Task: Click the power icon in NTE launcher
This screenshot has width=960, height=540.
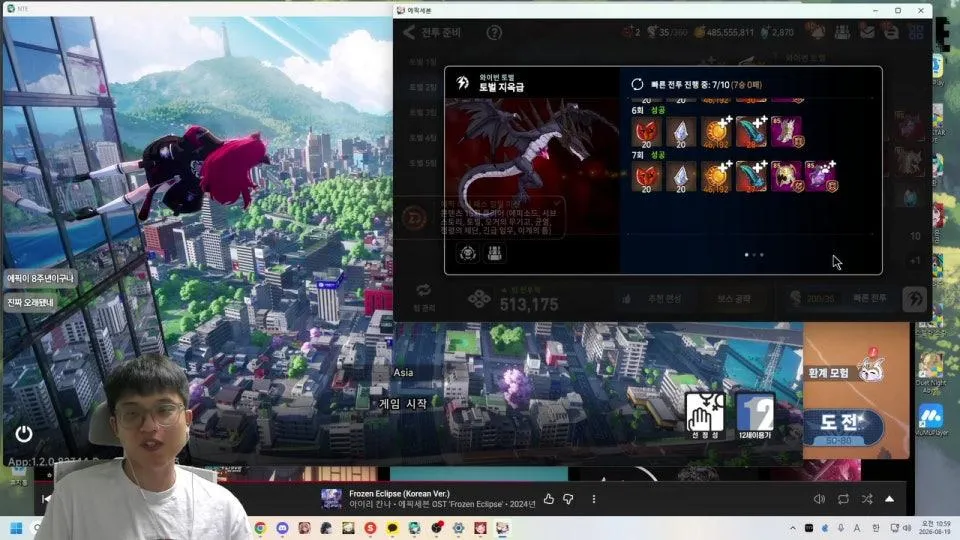Action: click(x=24, y=434)
